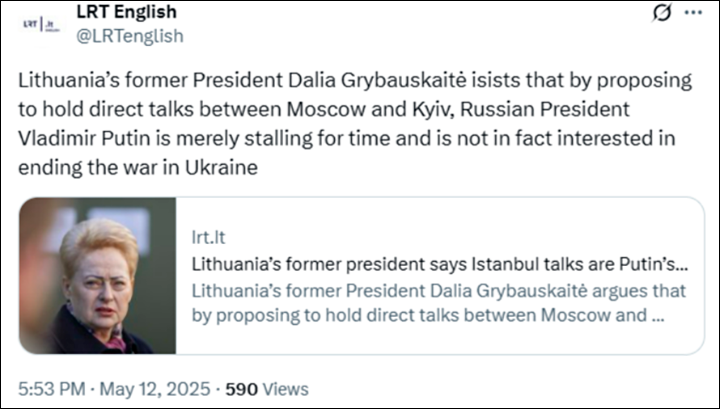Click the link card description text

[438, 304]
